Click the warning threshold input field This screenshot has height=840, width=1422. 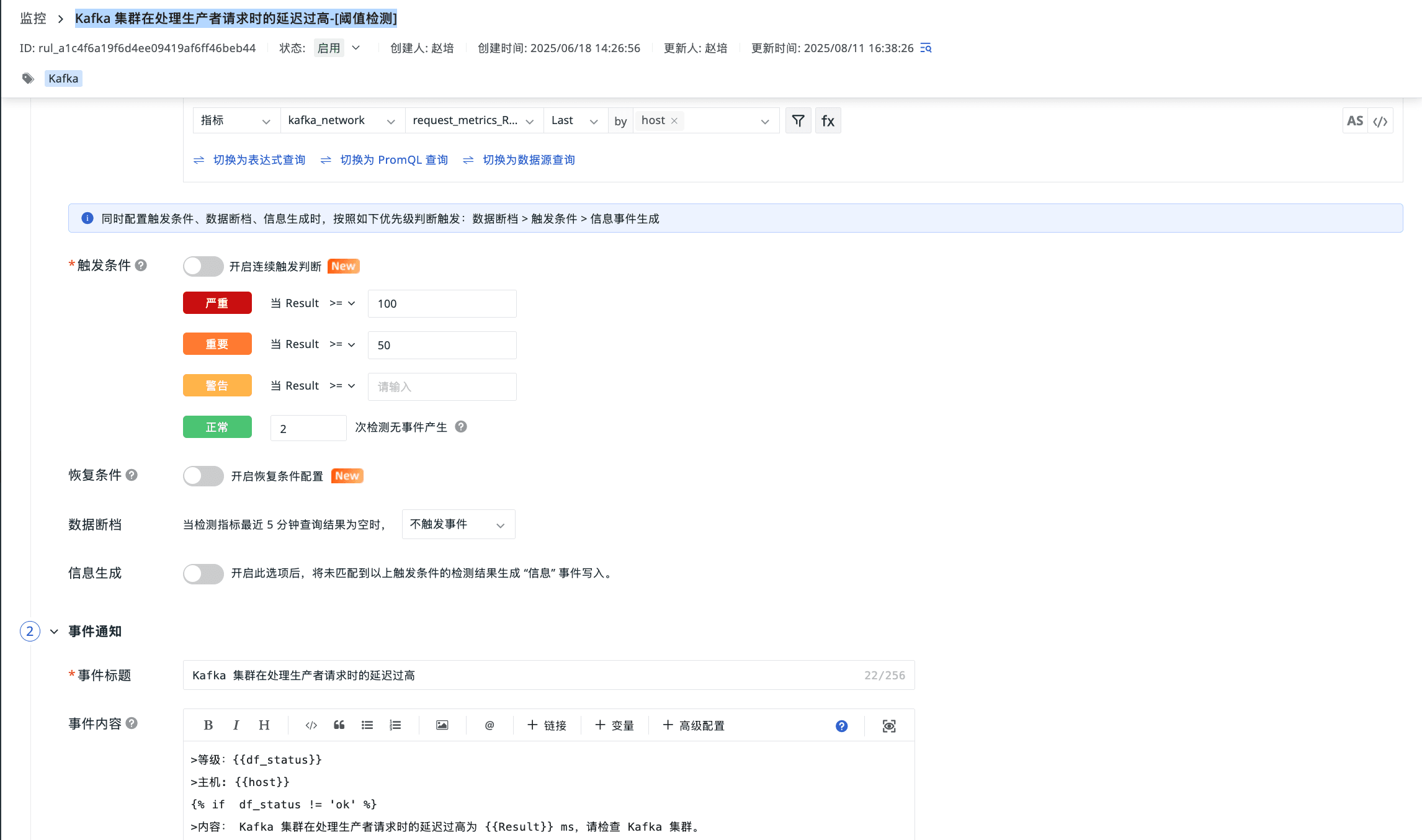442,386
